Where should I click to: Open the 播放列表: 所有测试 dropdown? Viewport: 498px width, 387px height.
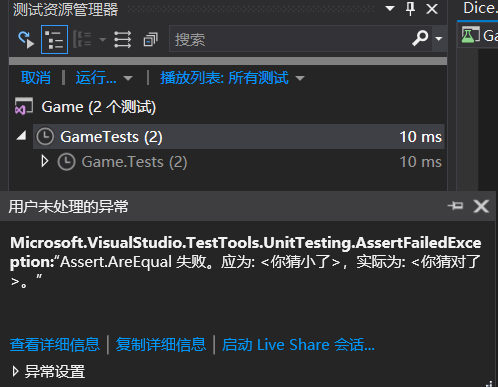click(x=232, y=78)
